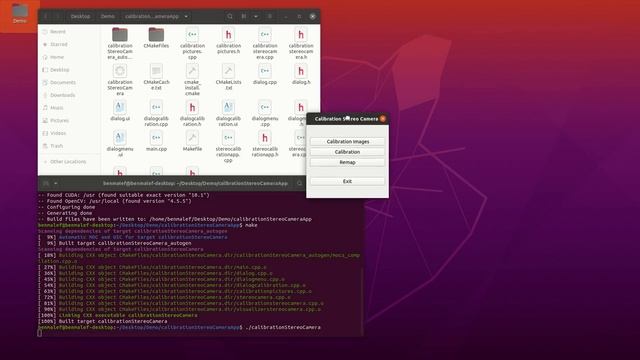
Task: Open new tab icon in terminal
Action: pyautogui.click(x=46, y=184)
